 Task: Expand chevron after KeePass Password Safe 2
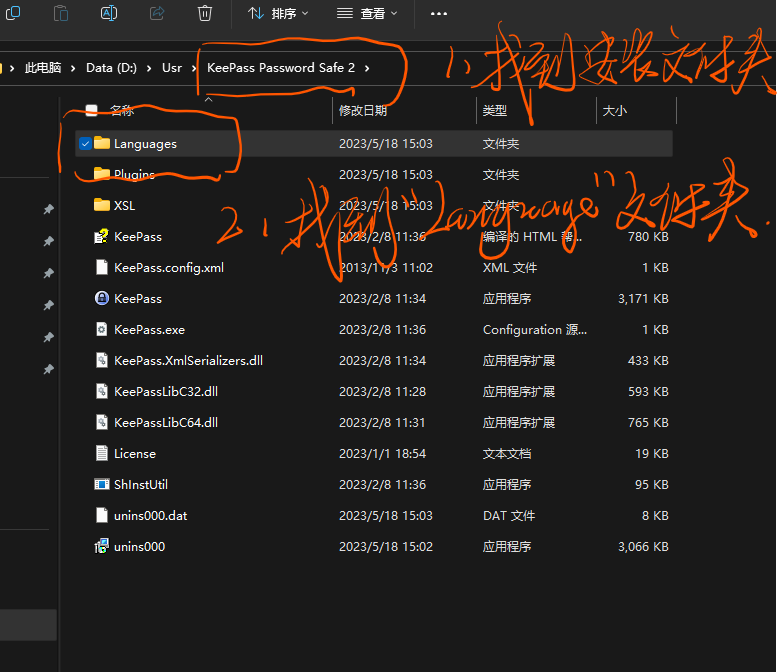pos(367,68)
